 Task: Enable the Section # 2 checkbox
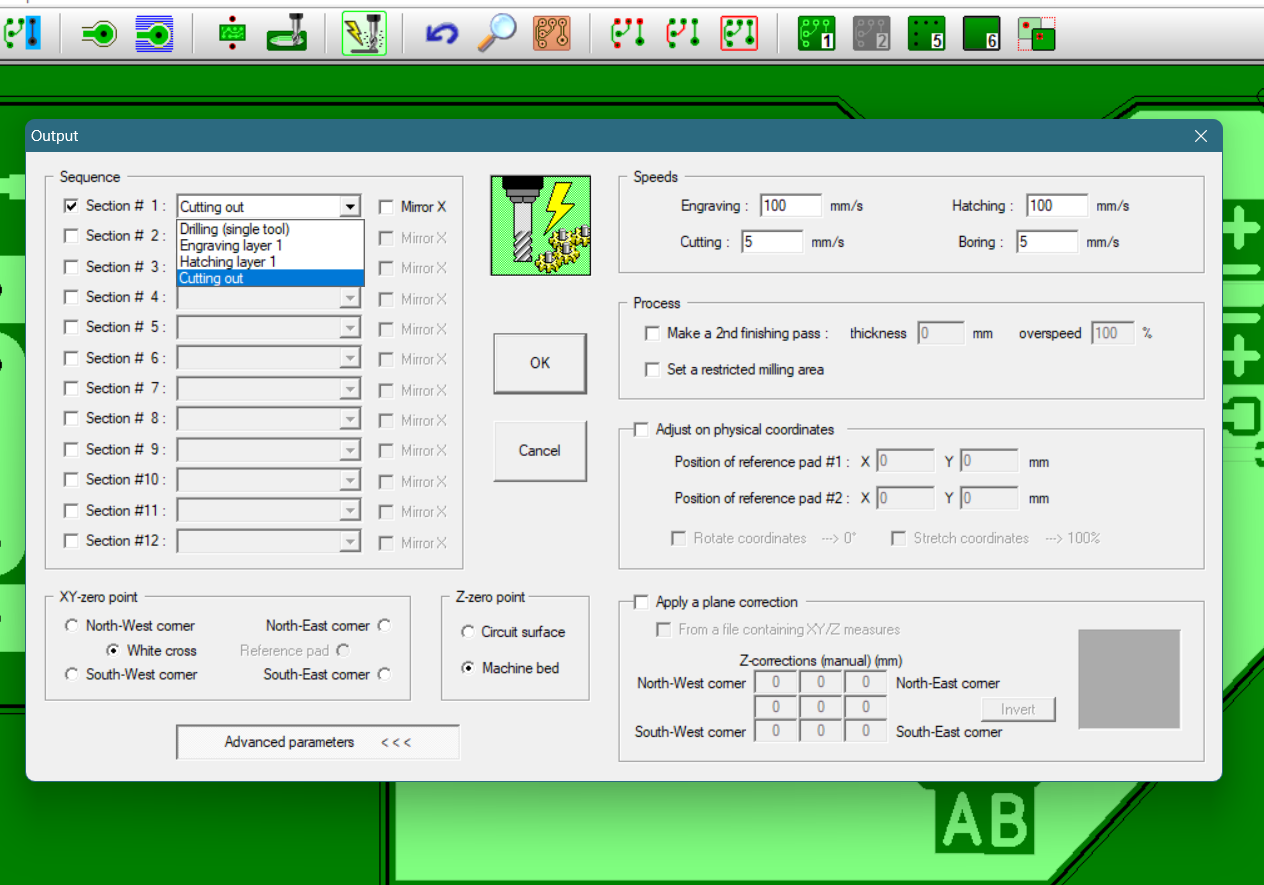point(71,236)
